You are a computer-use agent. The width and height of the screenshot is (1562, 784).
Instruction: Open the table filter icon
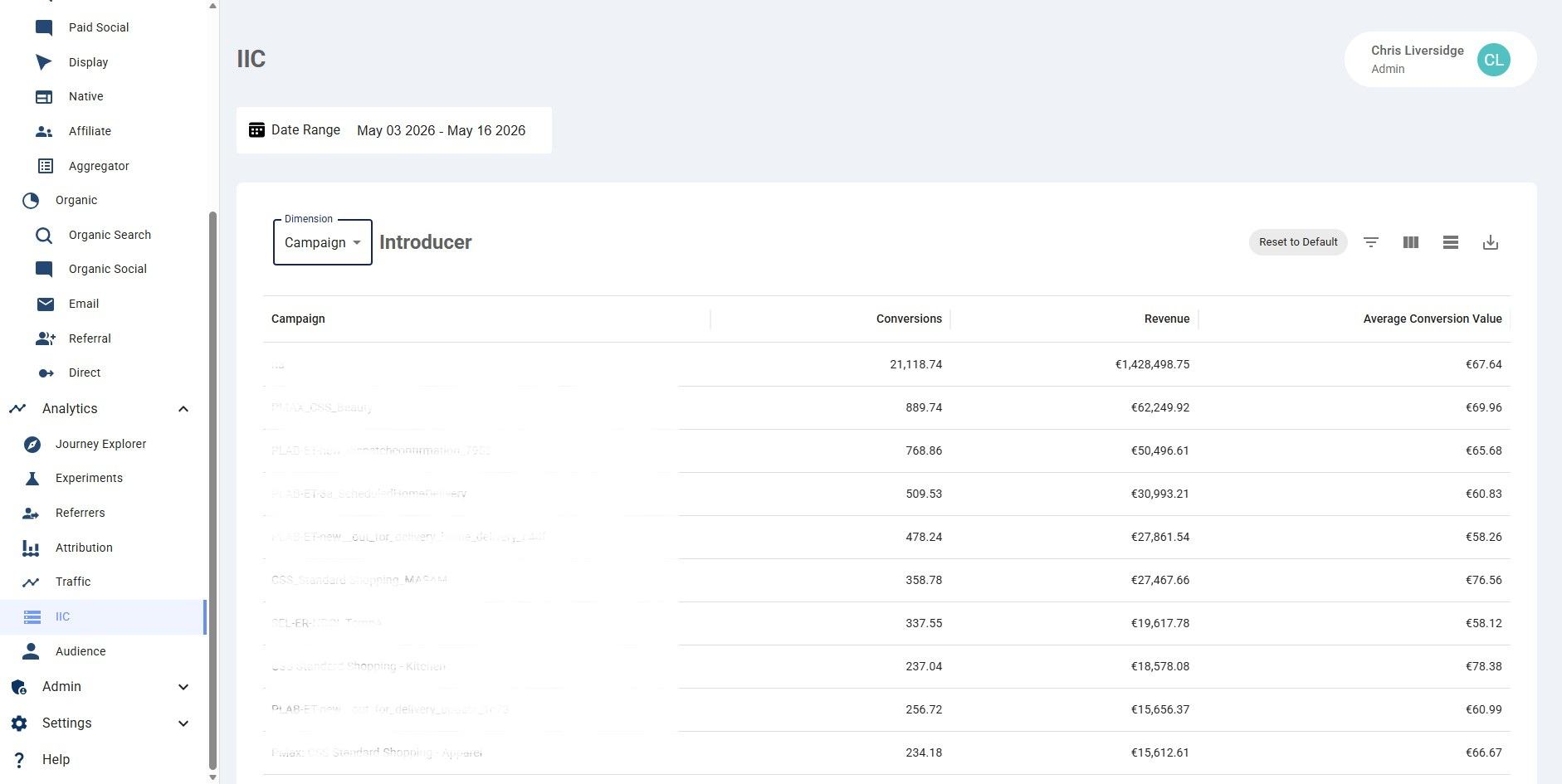(x=1371, y=242)
